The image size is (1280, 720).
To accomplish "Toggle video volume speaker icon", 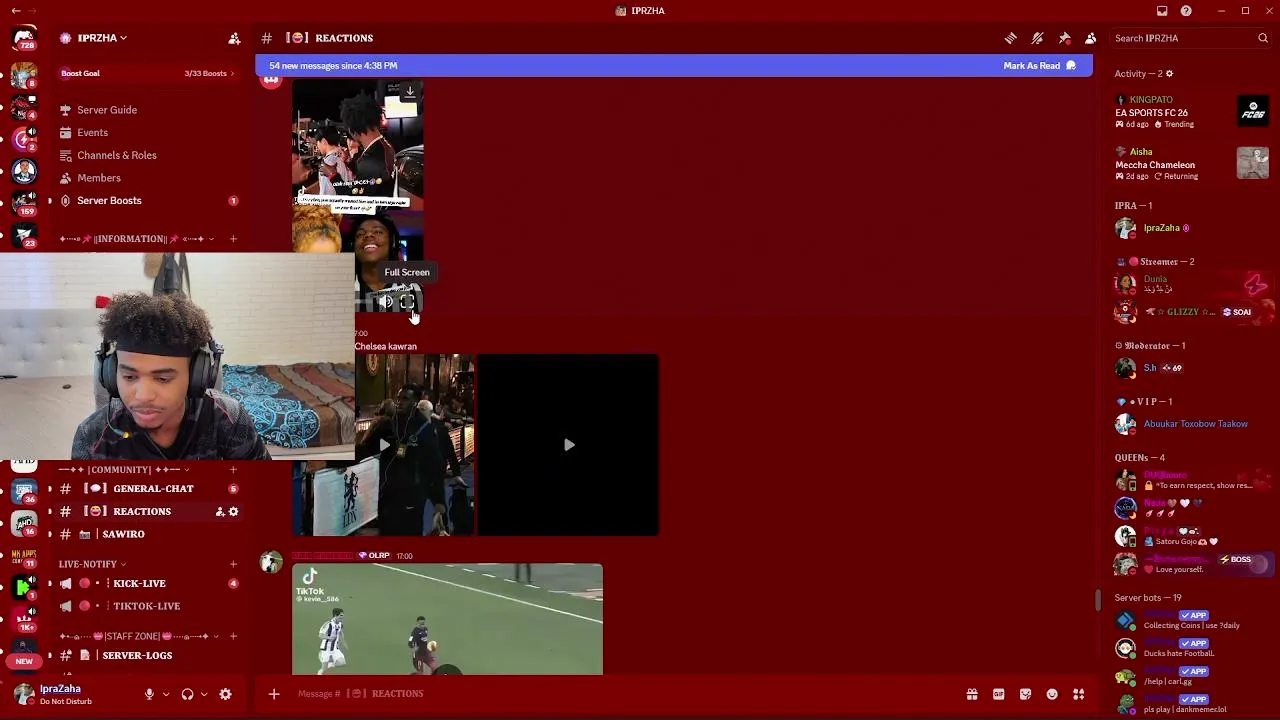I will [x=386, y=301].
